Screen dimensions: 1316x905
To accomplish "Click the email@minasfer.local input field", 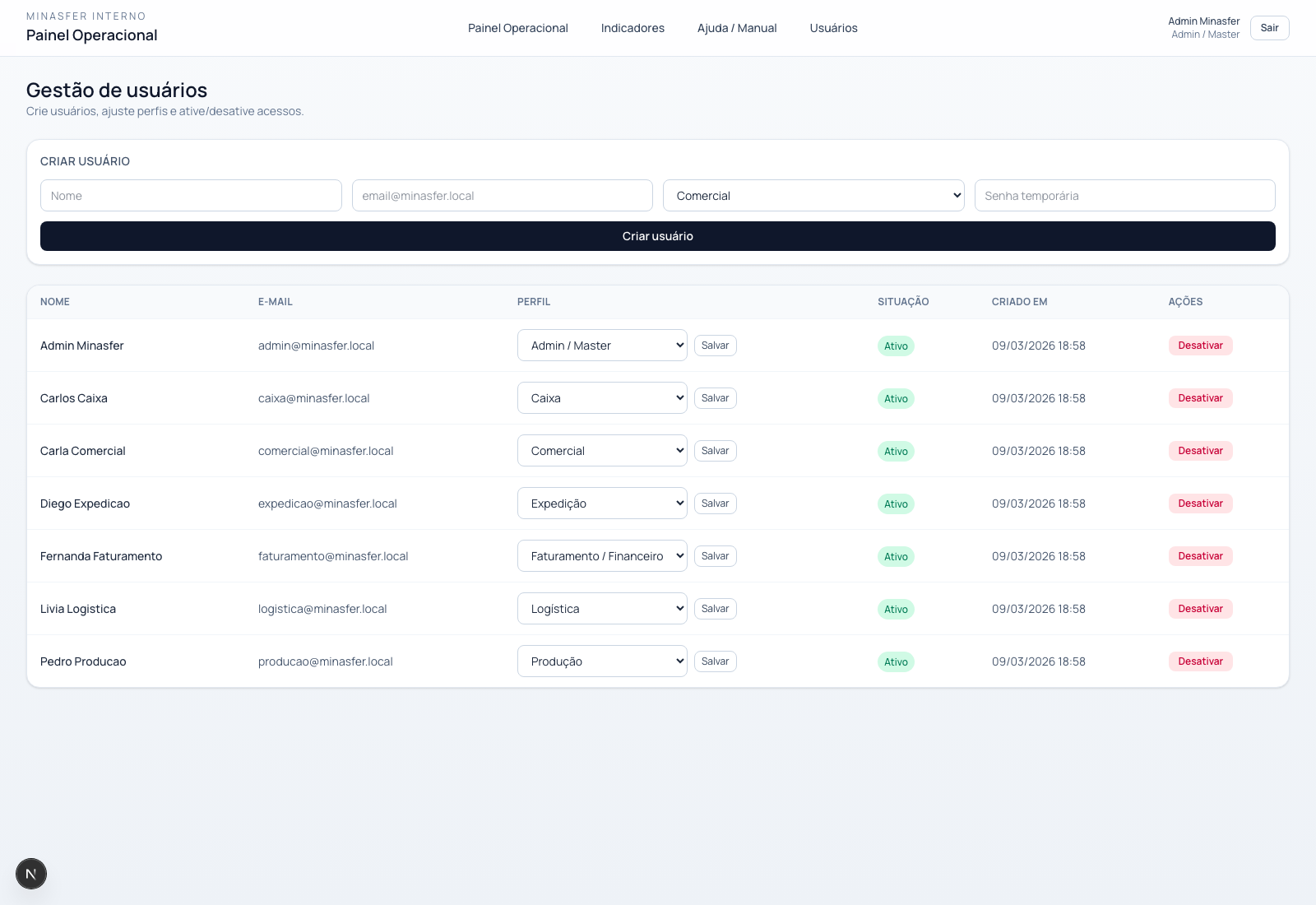I will [x=502, y=196].
